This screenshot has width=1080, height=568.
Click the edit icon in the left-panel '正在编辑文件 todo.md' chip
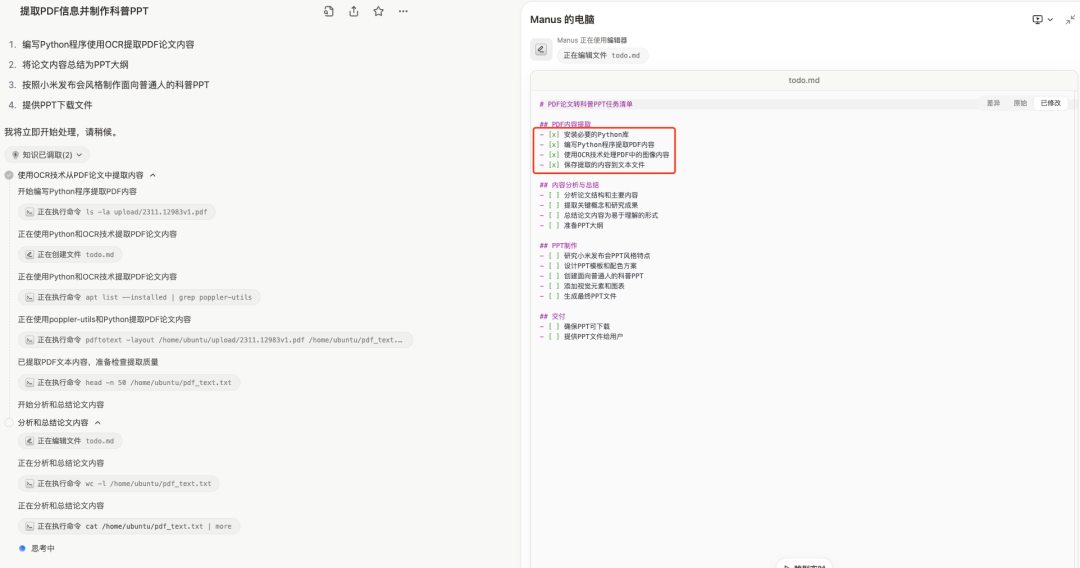(29, 441)
